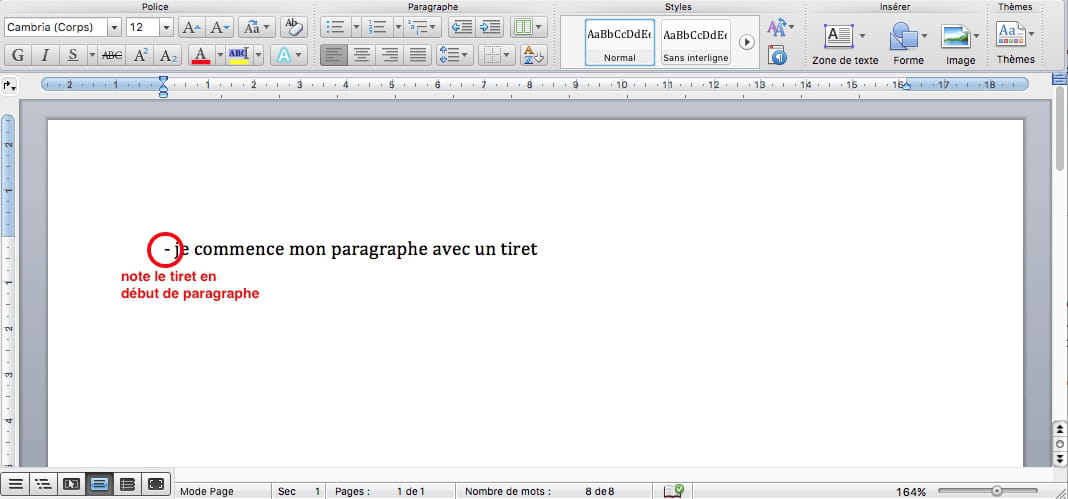1068x499 pixels.
Task: Choose the Sans interligne style
Action: click(695, 42)
